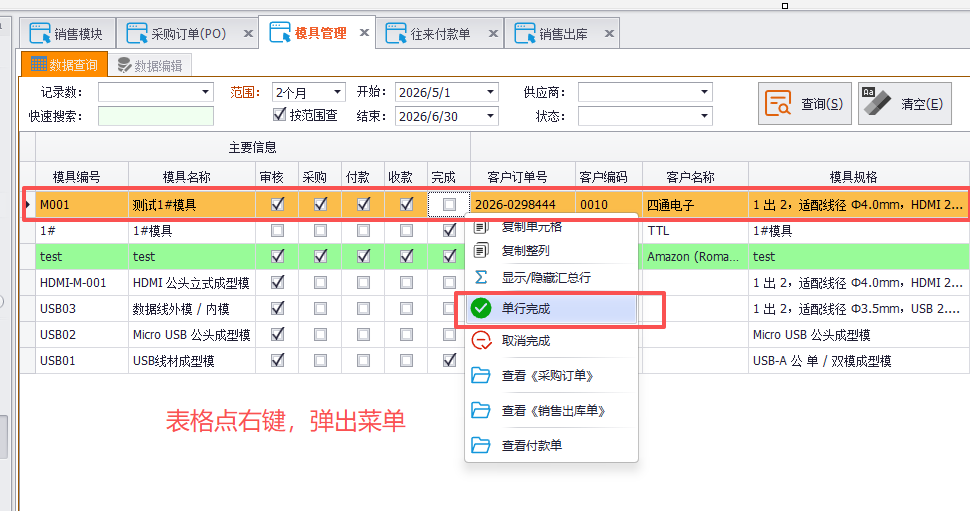Screen dimensions: 970x511
Task: Select the USB线材成型模 cell
Action: [192, 360]
